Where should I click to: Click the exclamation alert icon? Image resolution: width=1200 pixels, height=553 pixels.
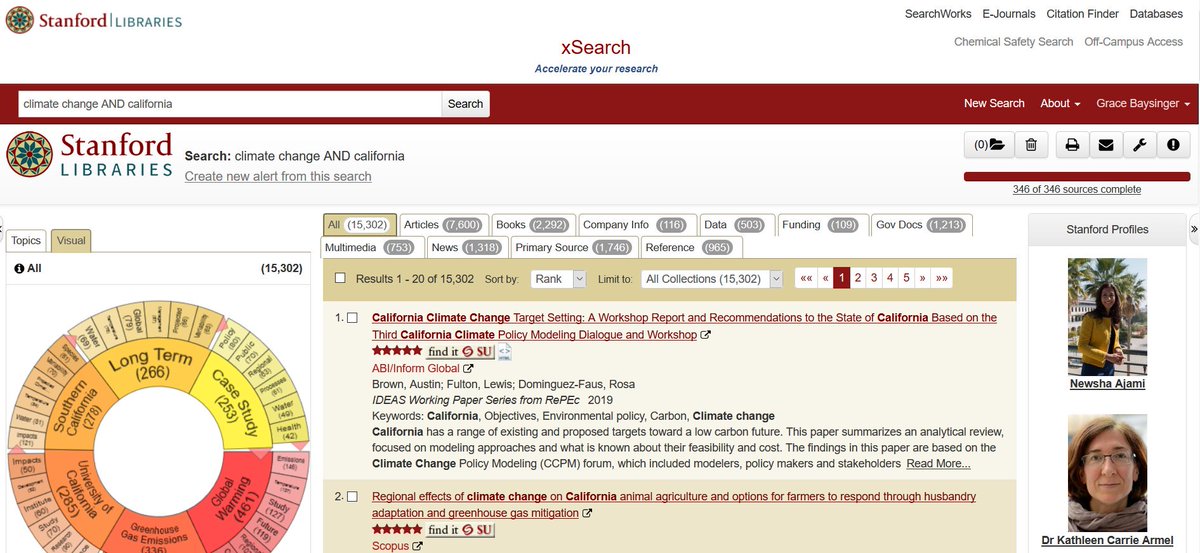click(x=1173, y=145)
